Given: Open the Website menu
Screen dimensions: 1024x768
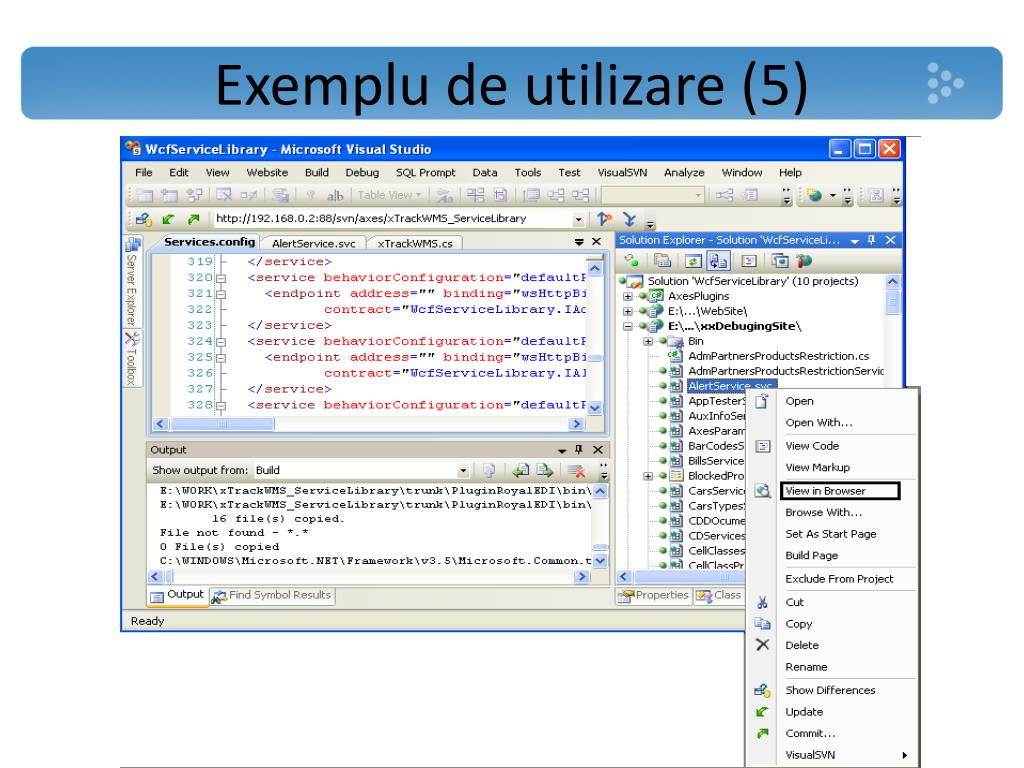Looking at the screenshot, I should (x=267, y=172).
